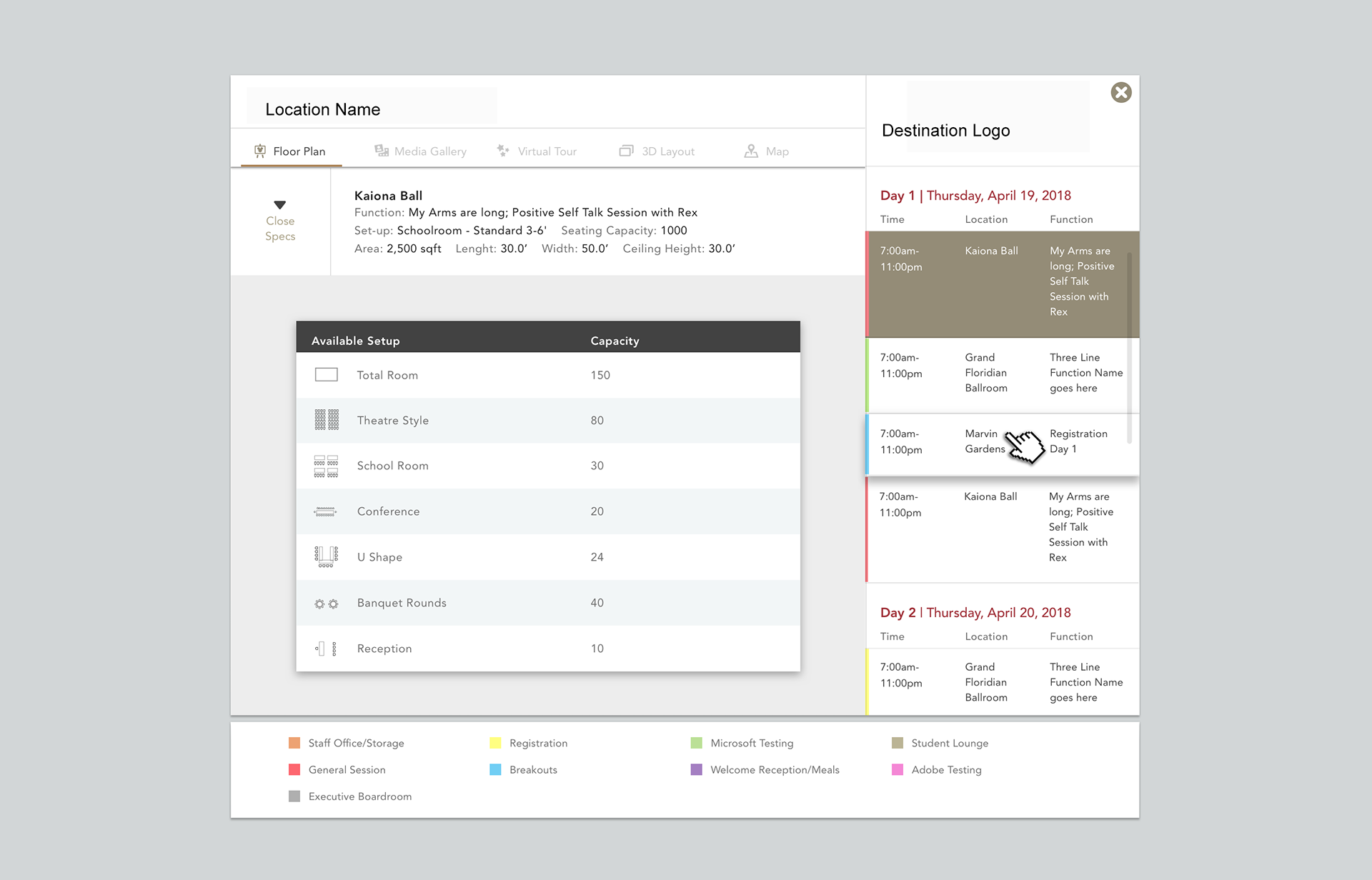Click the General Session red legend swatch
This screenshot has height=880, width=1372.
pos(294,770)
